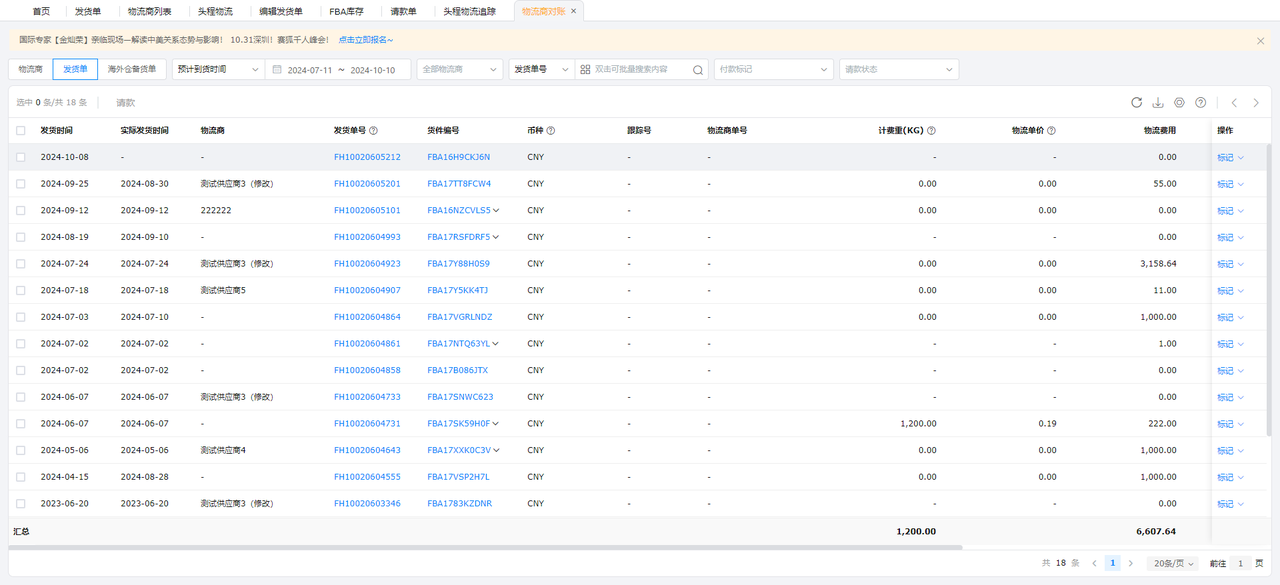This screenshot has height=585, width=1280.
Task: Click the 点击立即报名 banner link
Action: [x=365, y=40]
